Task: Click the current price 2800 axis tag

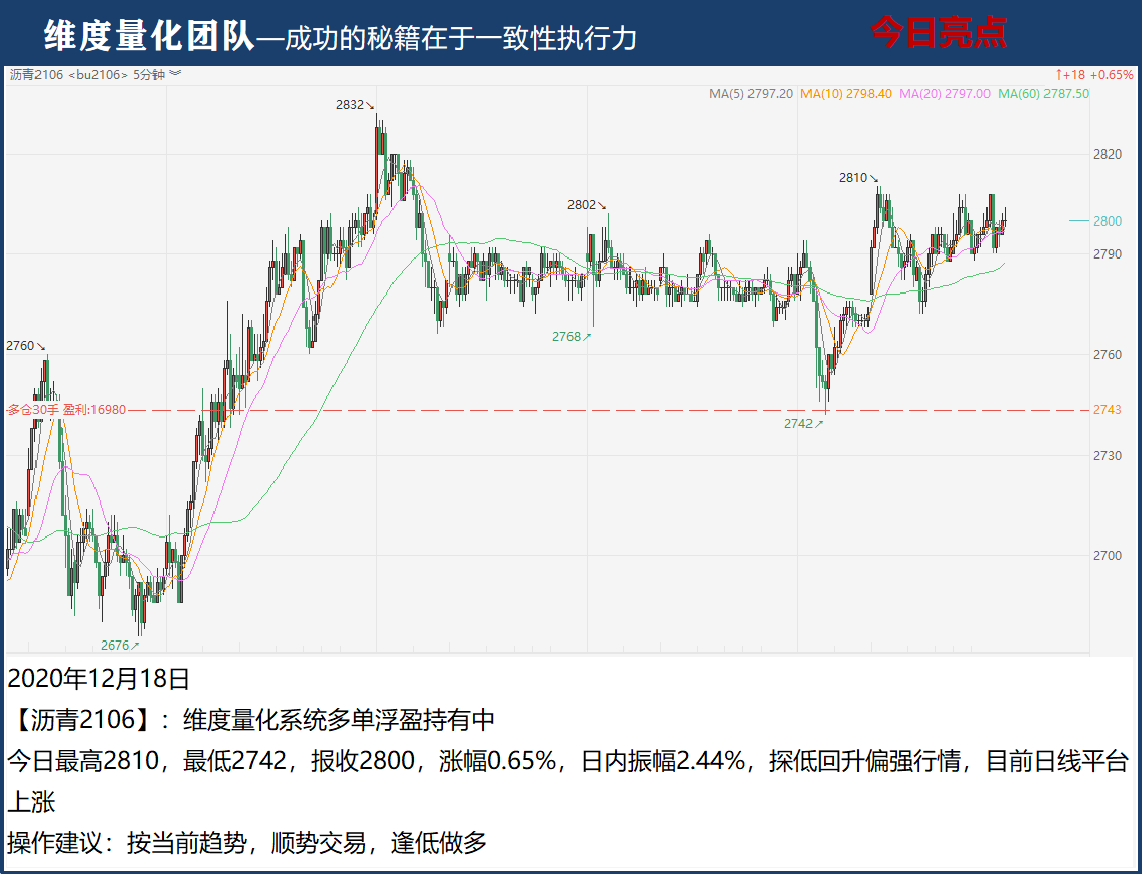Action: (1107, 221)
